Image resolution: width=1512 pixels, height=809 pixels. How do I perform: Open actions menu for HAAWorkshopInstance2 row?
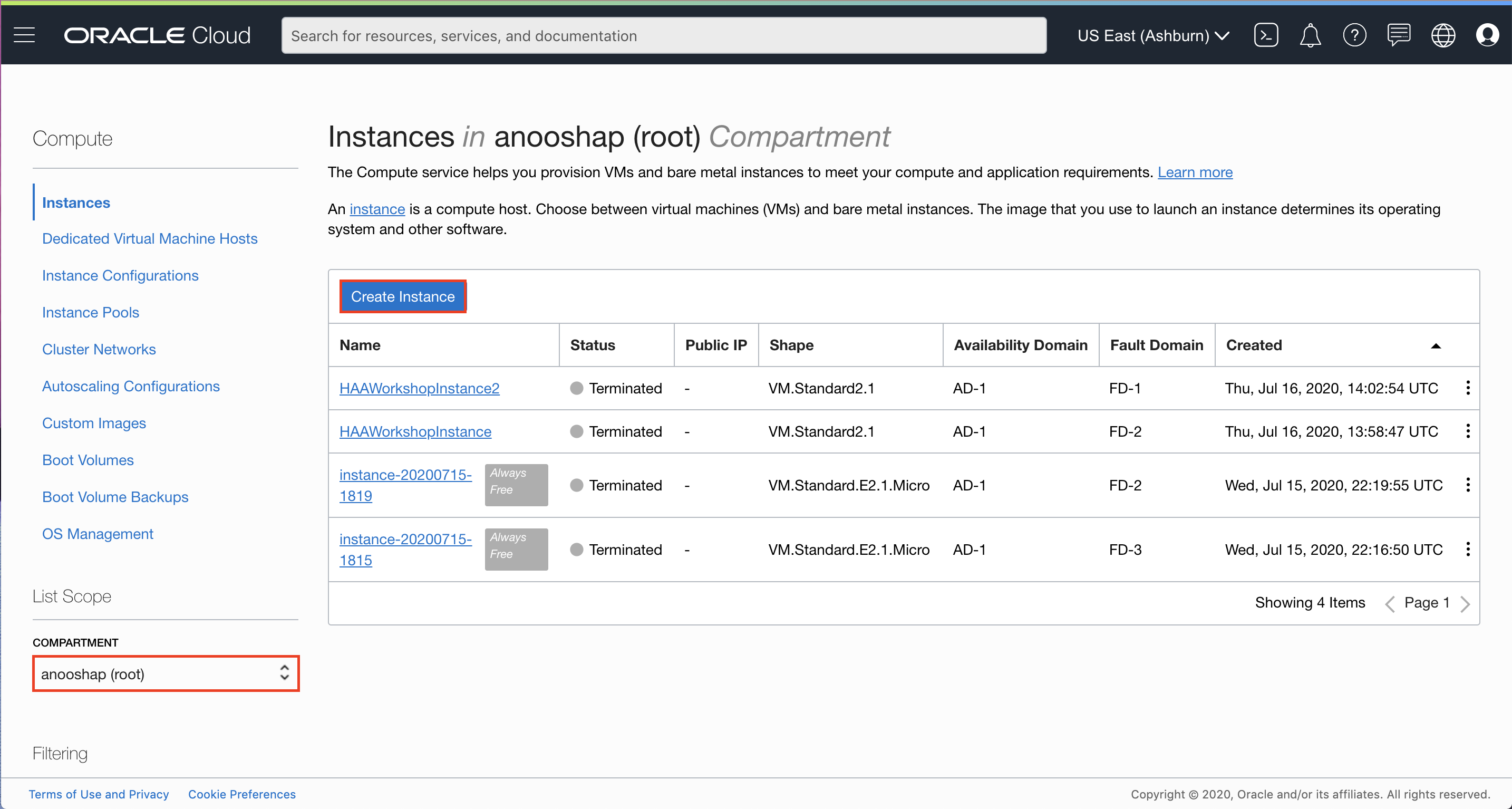click(1467, 388)
